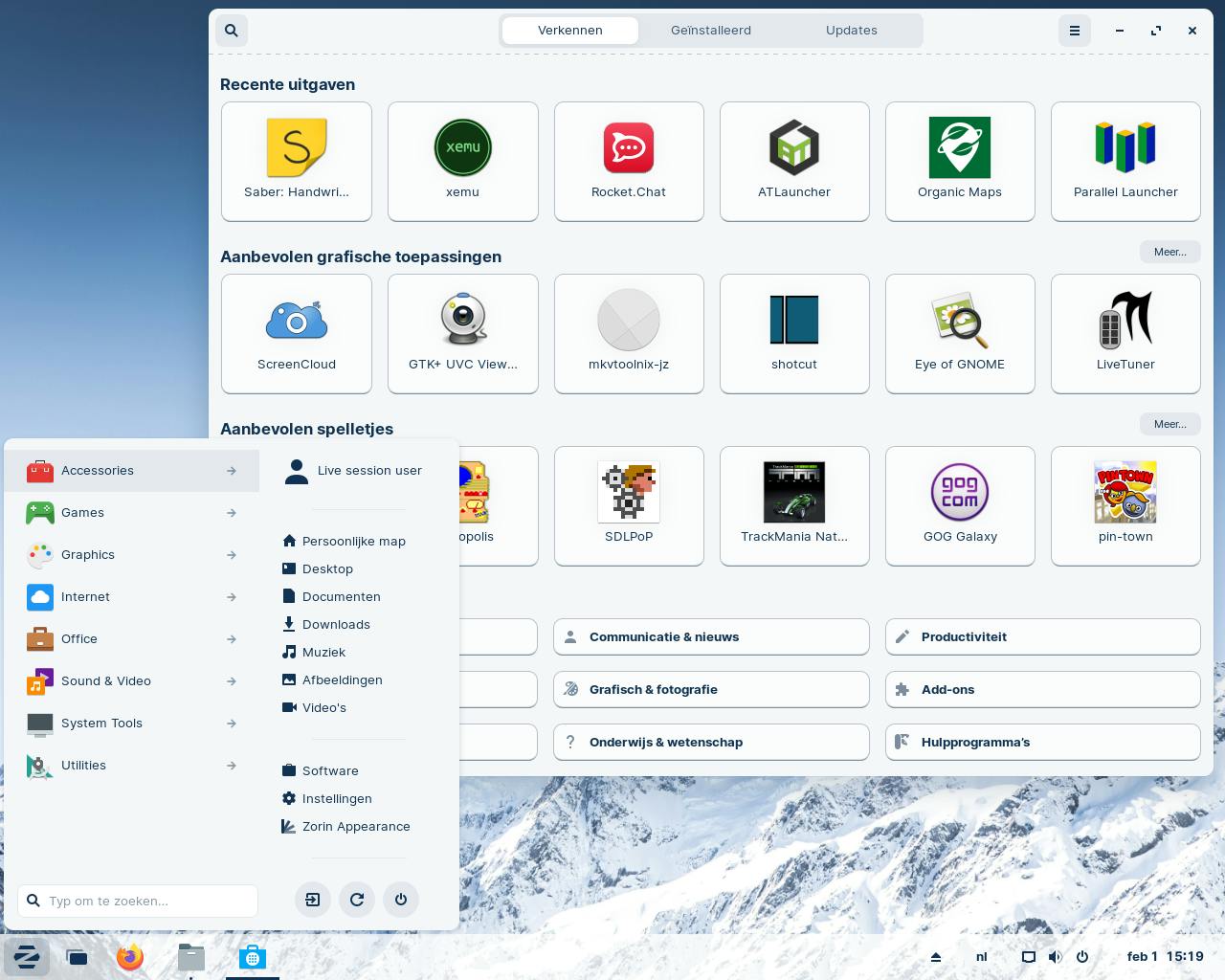Viewport: 1225px width, 980px height.
Task: Expand the System Tools category
Action: (132, 724)
